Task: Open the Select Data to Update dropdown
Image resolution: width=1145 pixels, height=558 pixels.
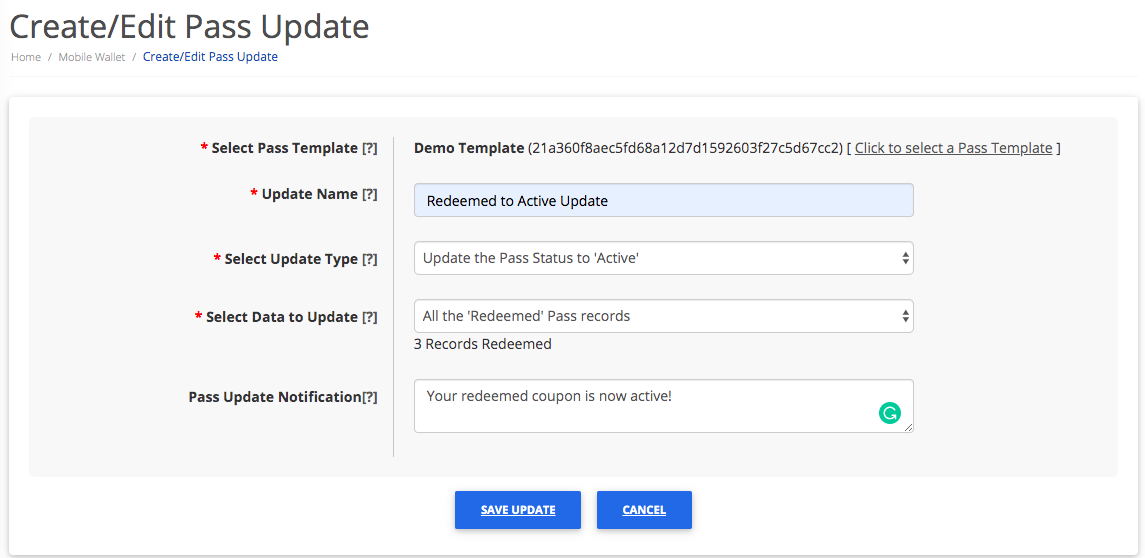Action: [664, 316]
